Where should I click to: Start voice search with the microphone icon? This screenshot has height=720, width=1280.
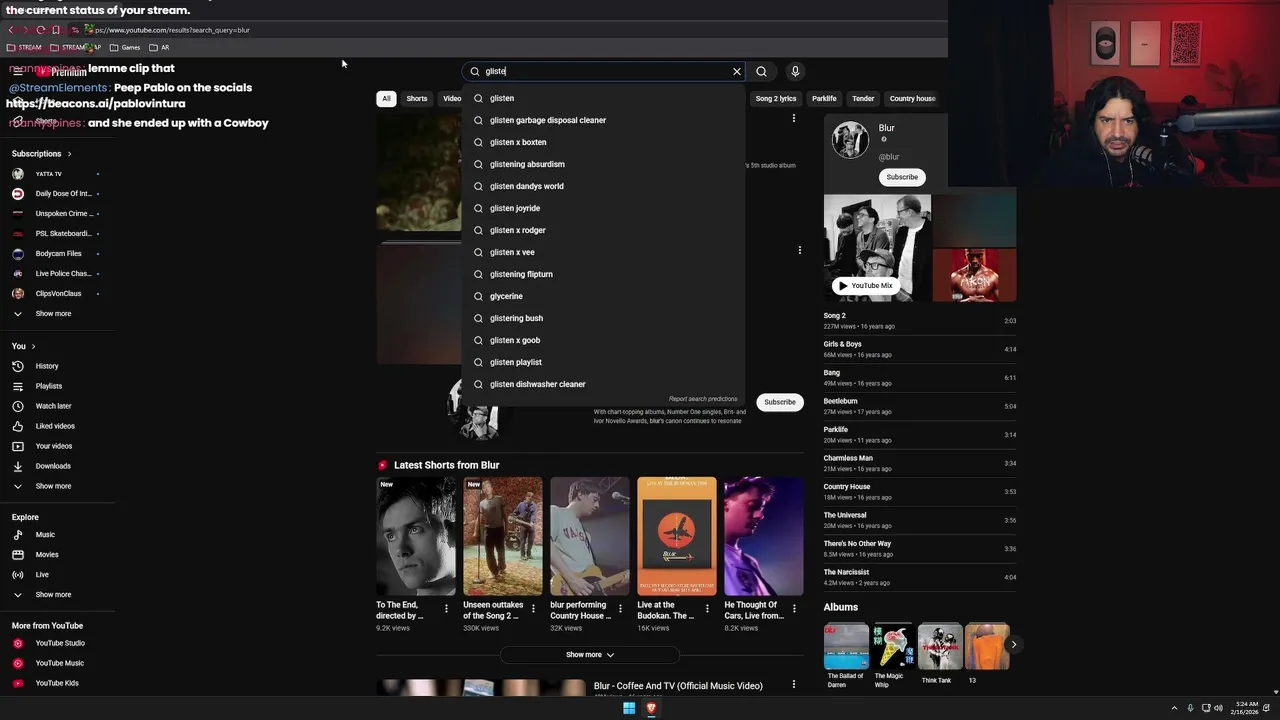pyautogui.click(x=795, y=71)
